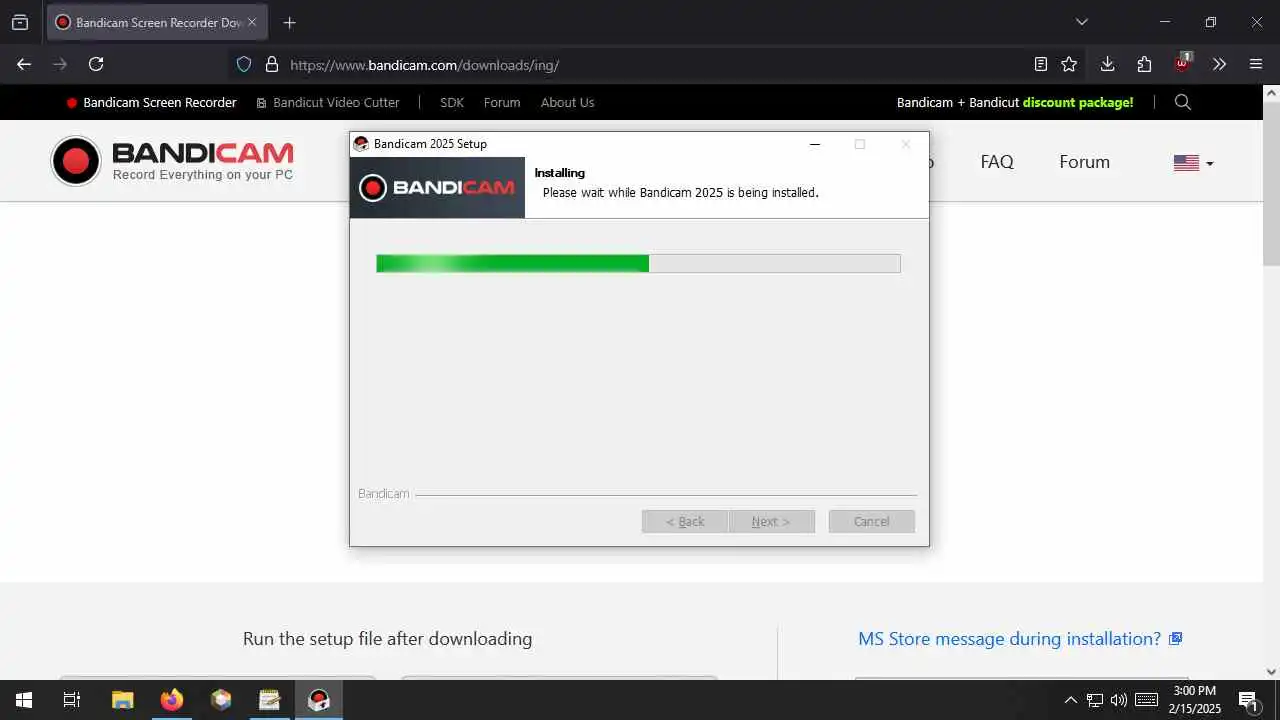1280x720 pixels.
Task: Close the Bandicam Screen Recorder tab
Action: click(252, 22)
